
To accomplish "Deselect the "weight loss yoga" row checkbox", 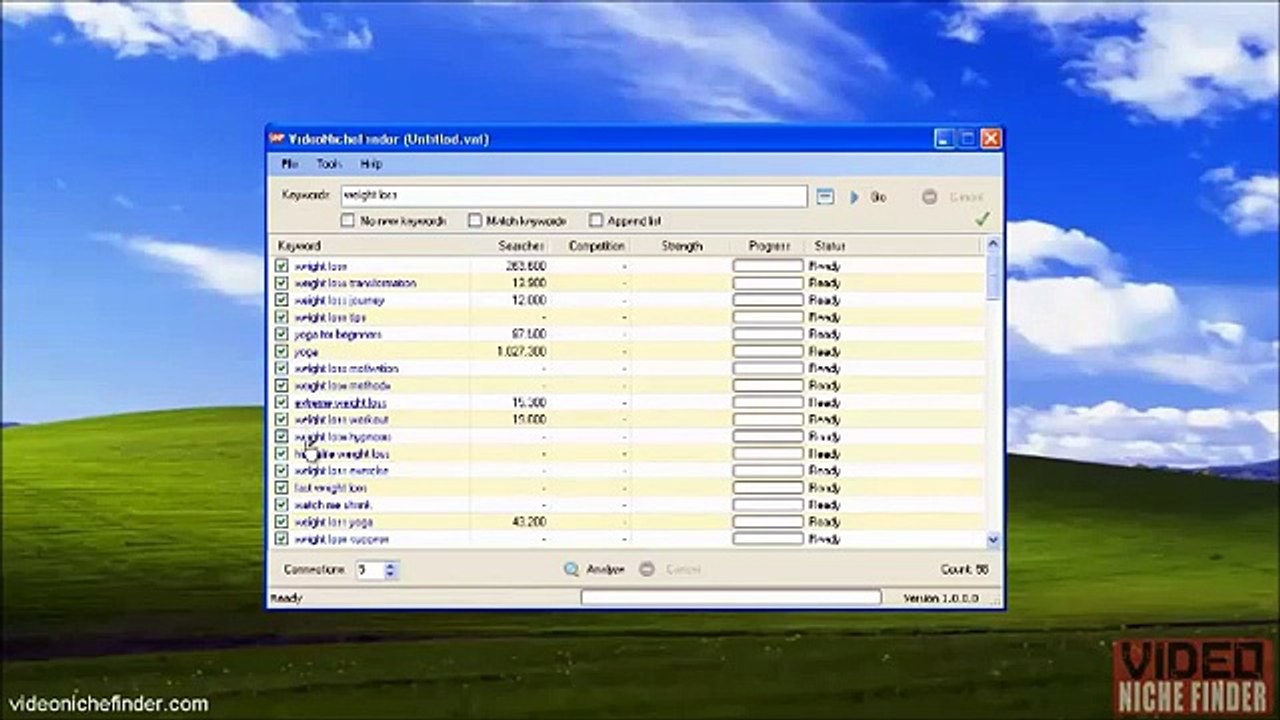I will [x=281, y=522].
